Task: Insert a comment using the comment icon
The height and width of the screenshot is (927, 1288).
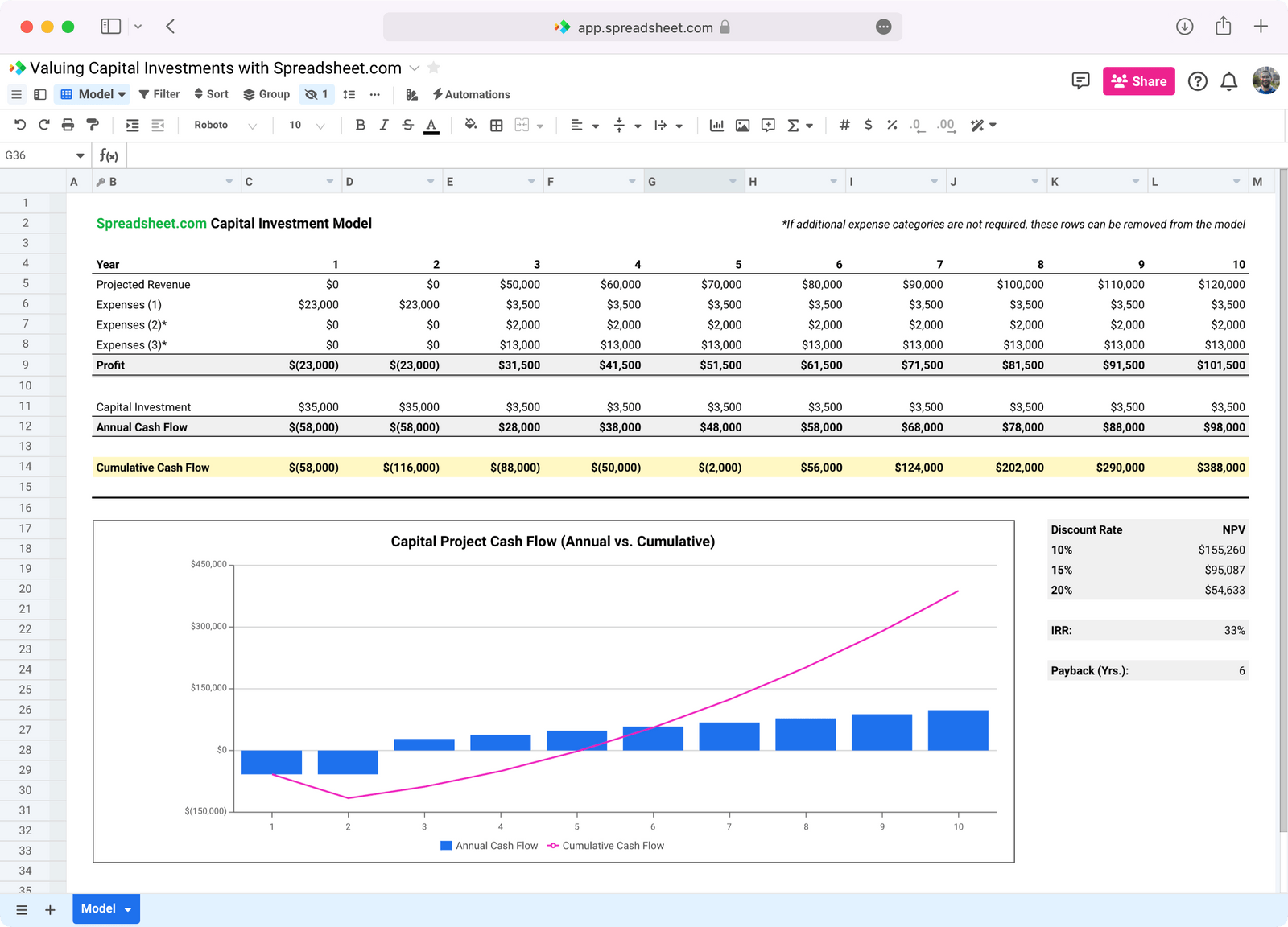Action: click(x=767, y=125)
